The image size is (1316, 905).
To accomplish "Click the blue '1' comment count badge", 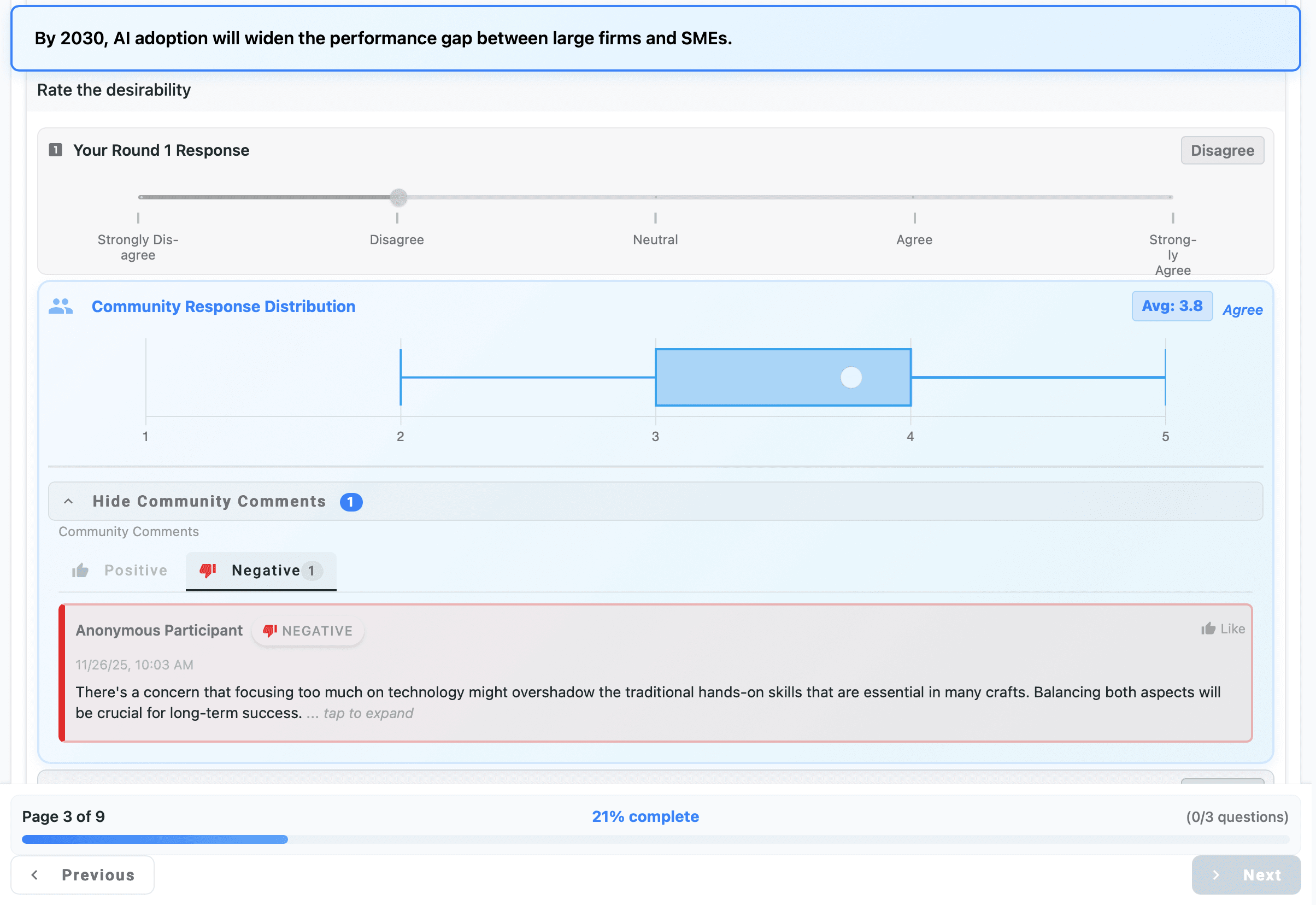I will coord(351,502).
